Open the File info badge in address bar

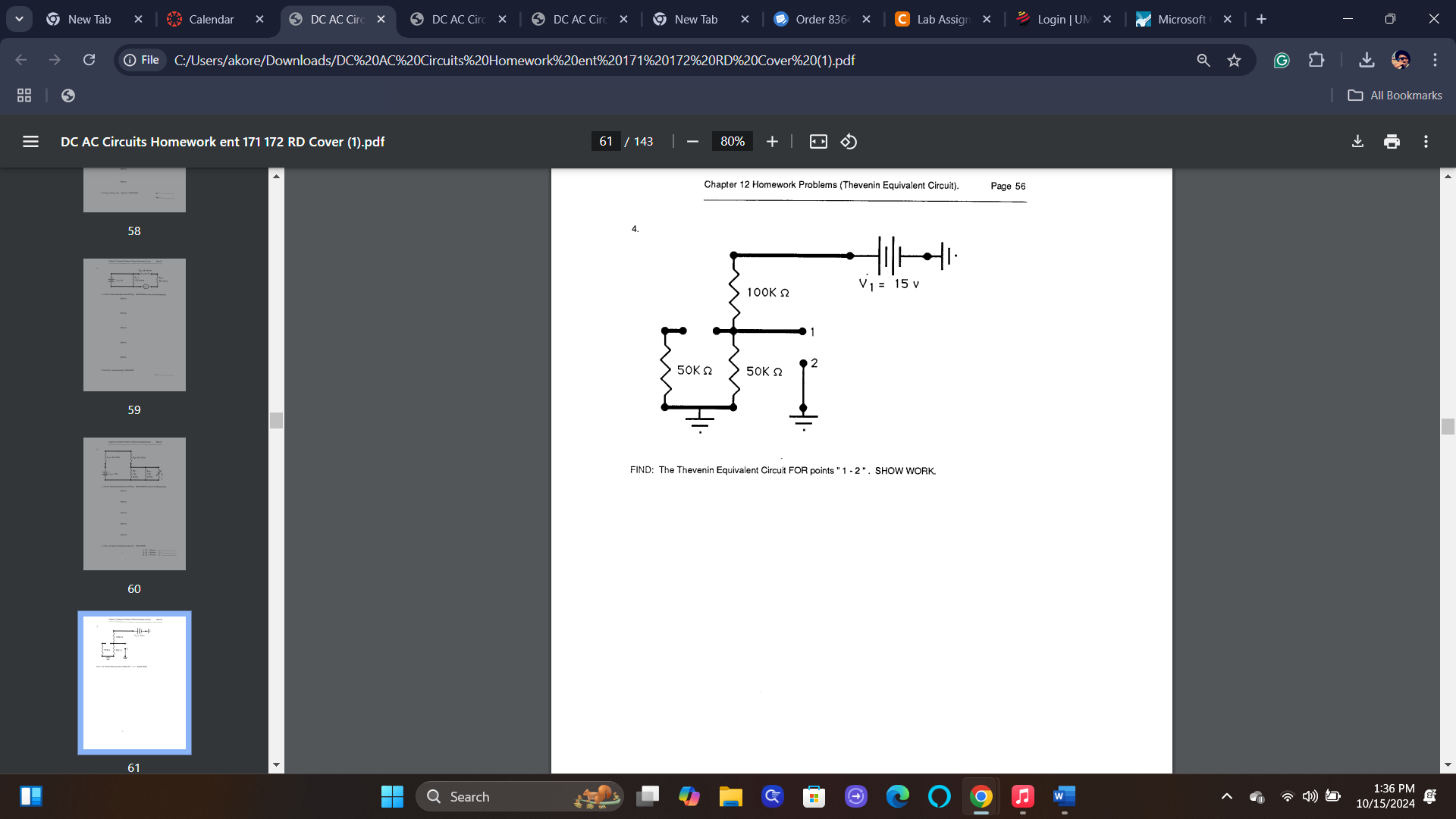(x=141, y=60)
